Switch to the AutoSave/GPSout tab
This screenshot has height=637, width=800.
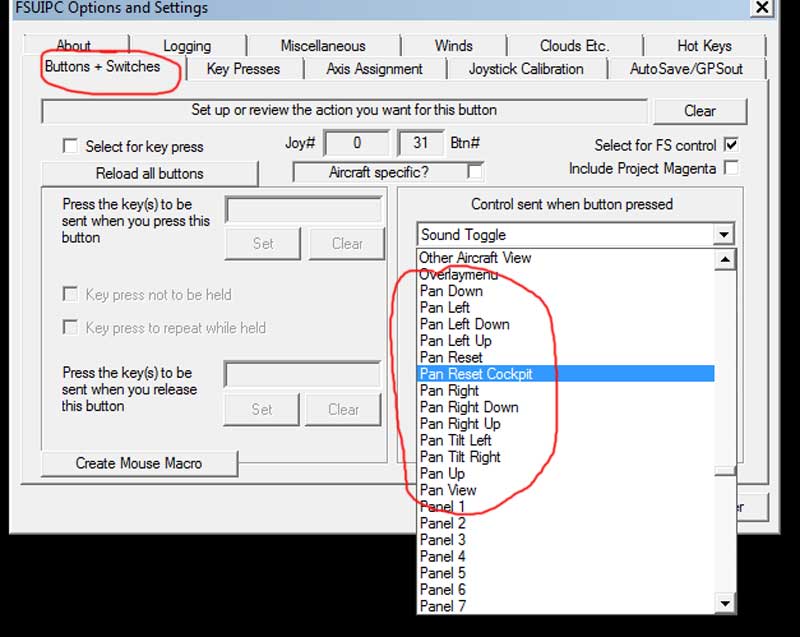pos(686,69)
